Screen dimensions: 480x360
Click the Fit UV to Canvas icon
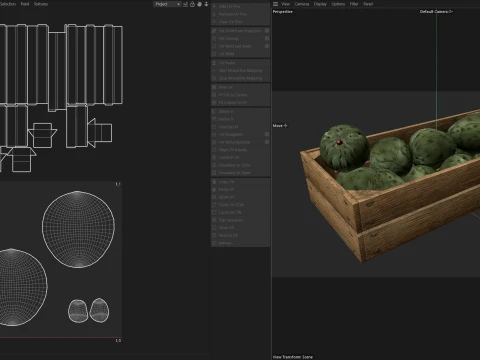point(214,95)
